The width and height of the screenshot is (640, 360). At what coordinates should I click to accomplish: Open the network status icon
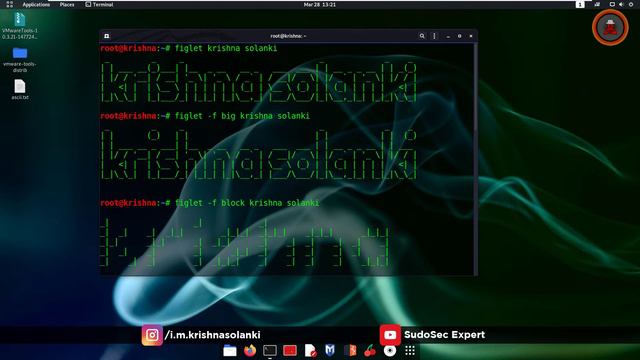[x=597, y=4]
